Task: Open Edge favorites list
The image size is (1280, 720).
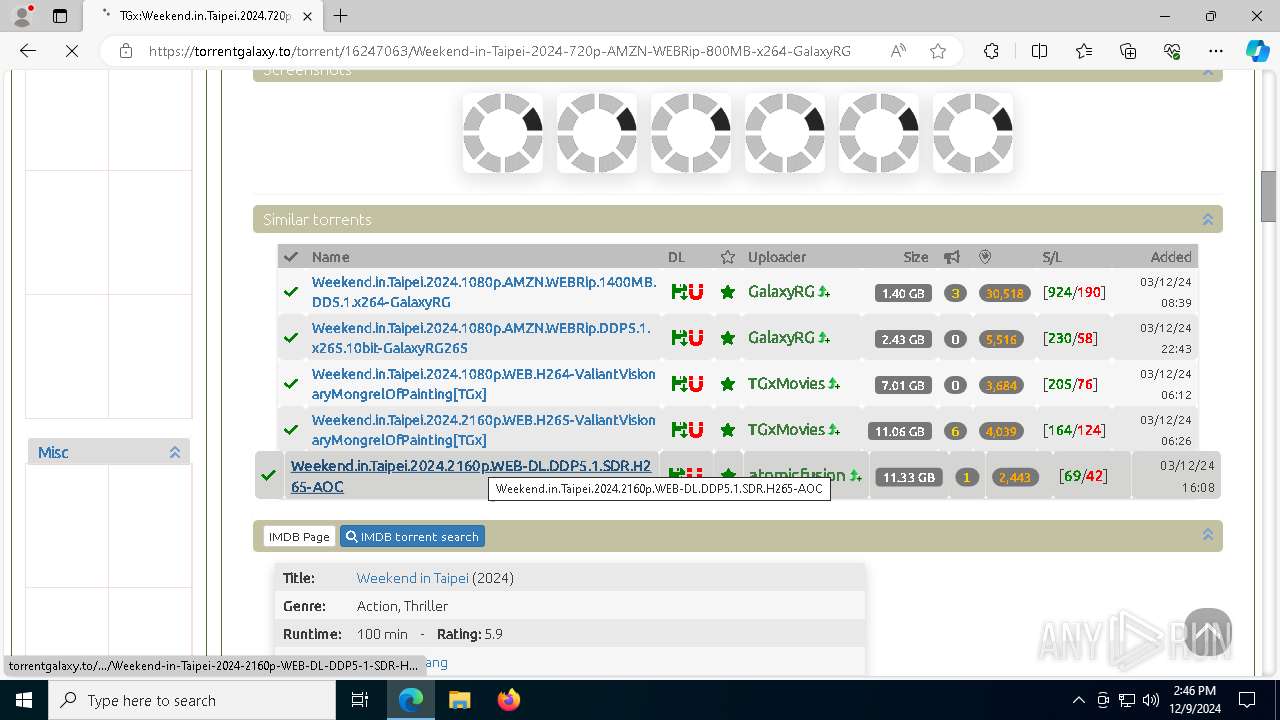Action: click(1084, 51)
